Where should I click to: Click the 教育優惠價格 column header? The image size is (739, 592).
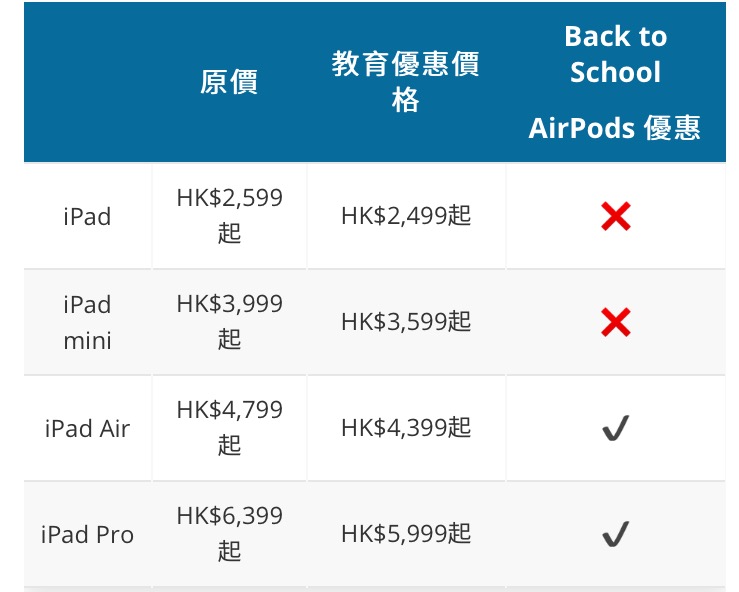click(406, 82)
